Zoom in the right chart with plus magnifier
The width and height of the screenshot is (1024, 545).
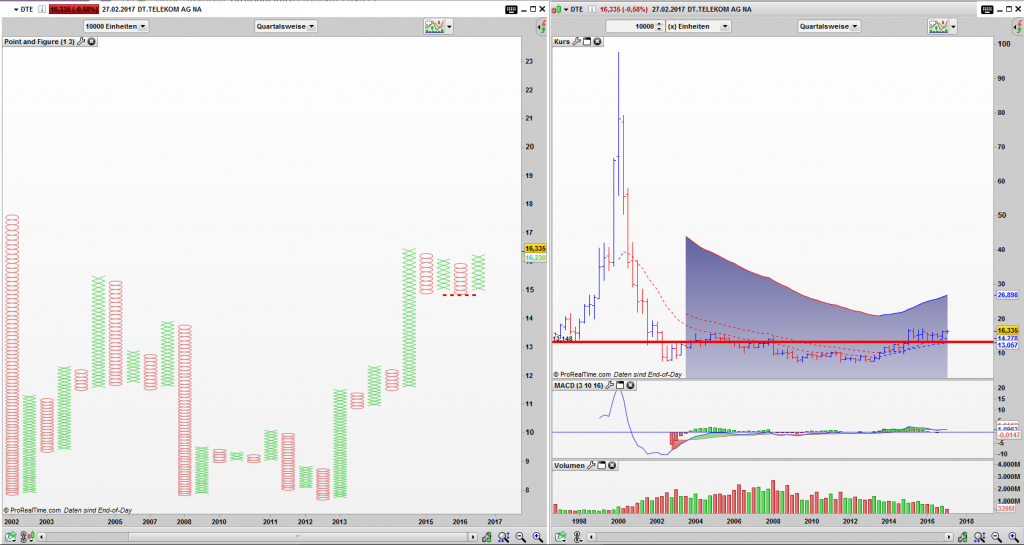1012,537
